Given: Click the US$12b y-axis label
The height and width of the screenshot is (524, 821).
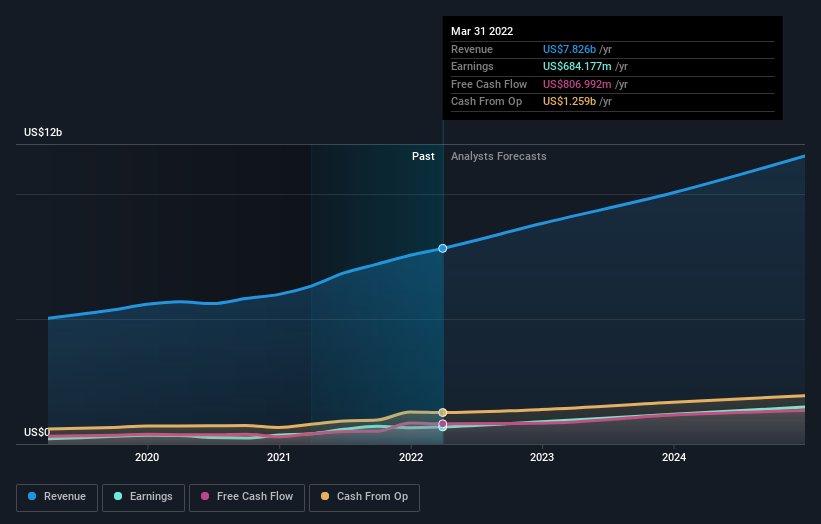Looking at the screenshot, I should [x=43, y=132].
